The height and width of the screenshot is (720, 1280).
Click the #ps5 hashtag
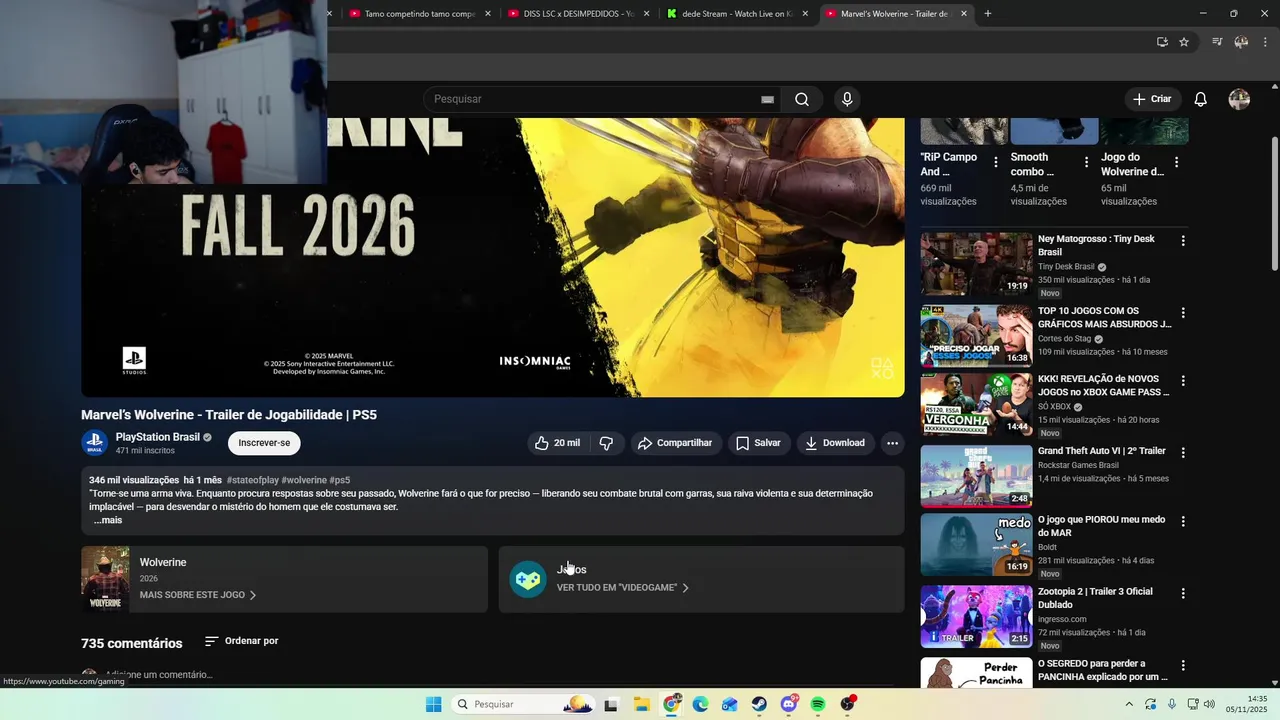(340, 480)
